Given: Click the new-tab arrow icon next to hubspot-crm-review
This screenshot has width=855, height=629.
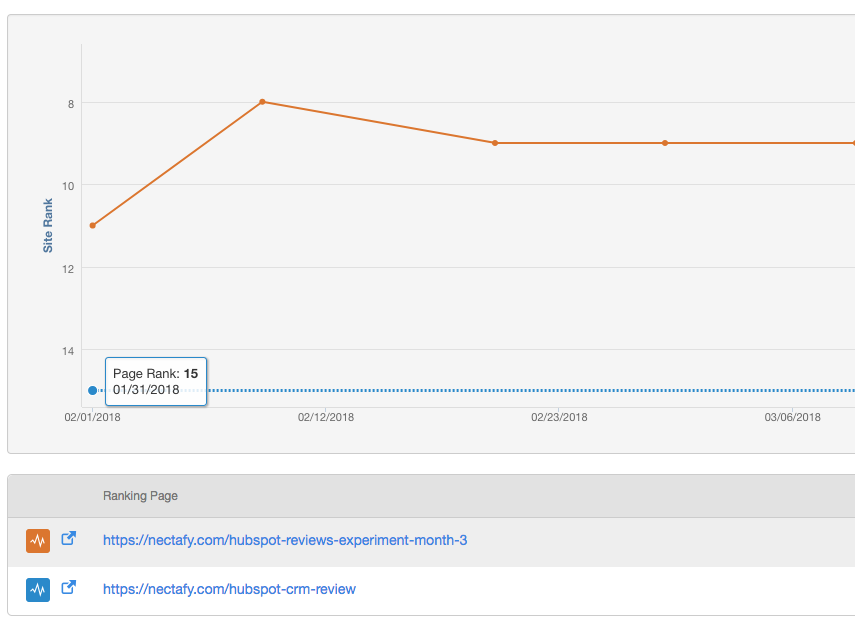Looking at the screenshot, I should click(68, 589).
